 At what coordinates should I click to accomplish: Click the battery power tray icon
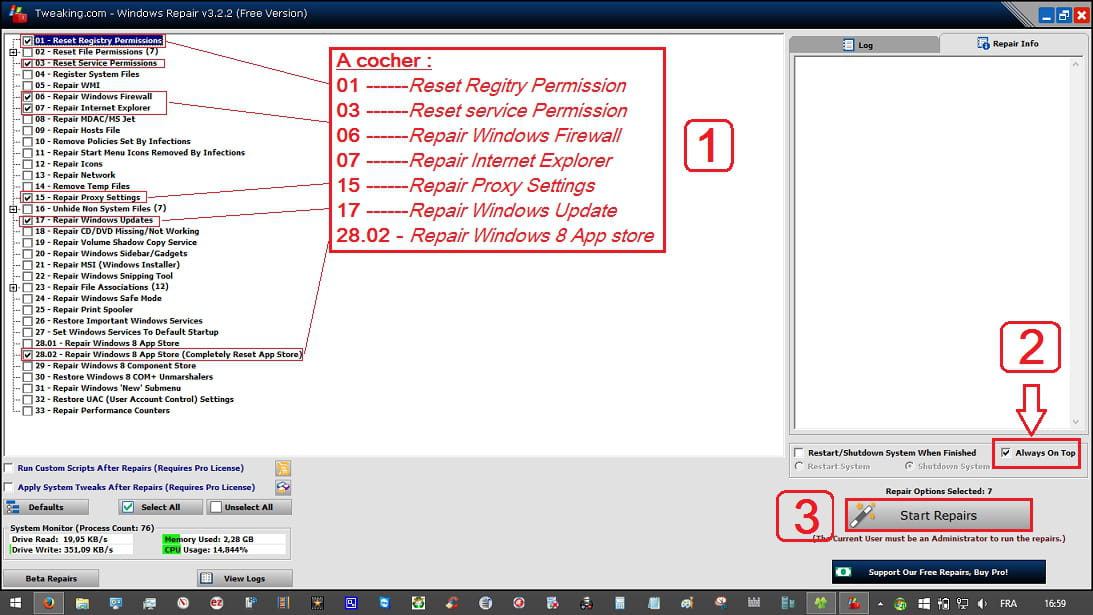(943, 604)
